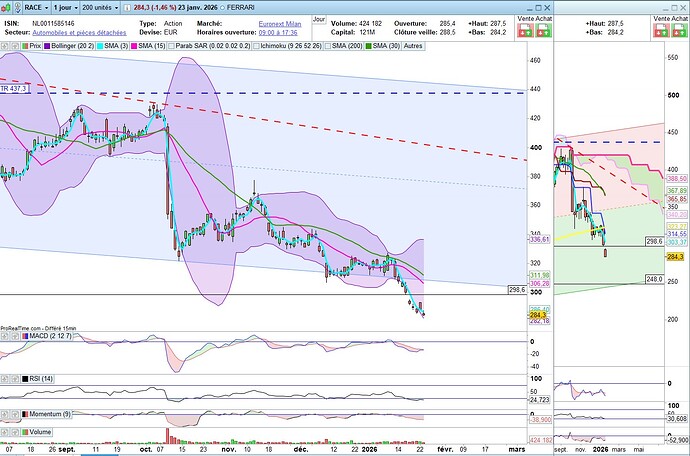Click the 311,98 green price label

tap(540, 275)
